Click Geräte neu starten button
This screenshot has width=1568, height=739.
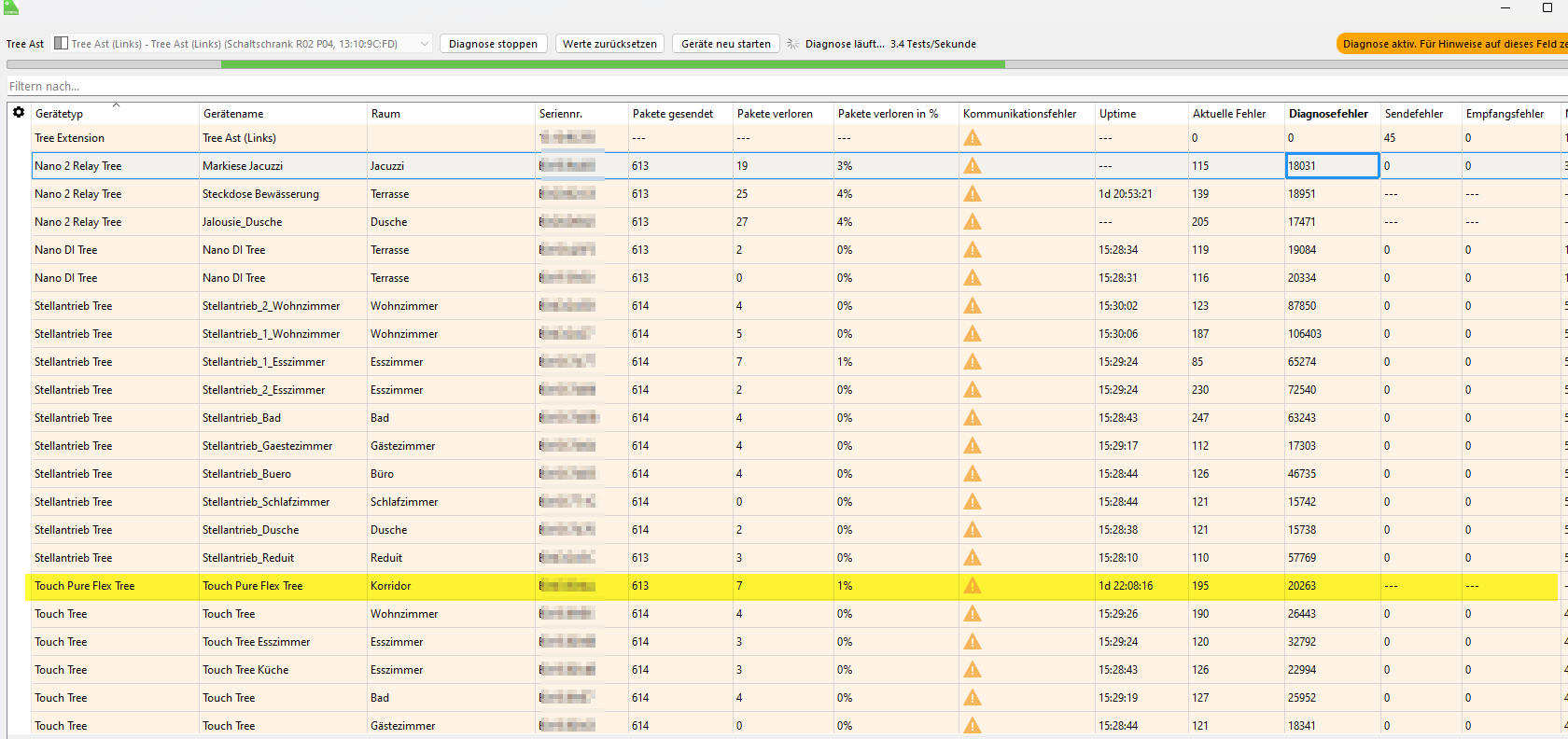click(x=726, y=44)
